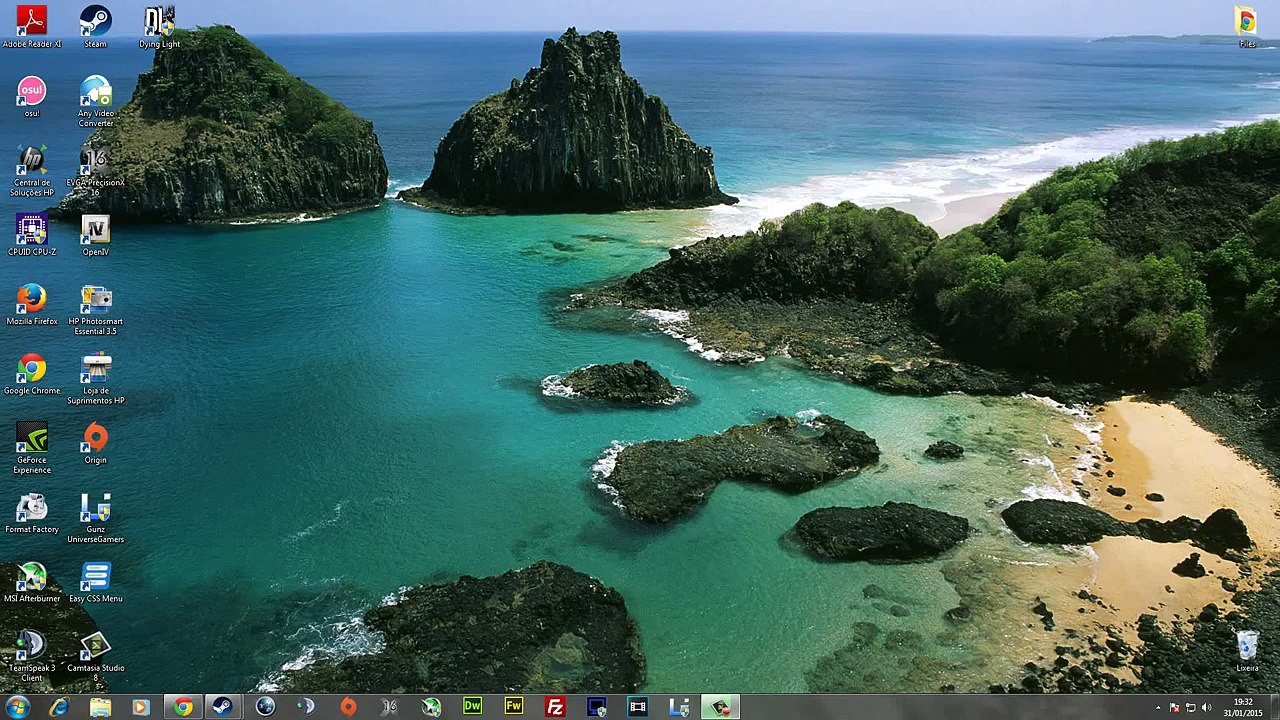Open Steam desktop shortcut
This screenshot has width=1280, height=720.
coord(95,22)
